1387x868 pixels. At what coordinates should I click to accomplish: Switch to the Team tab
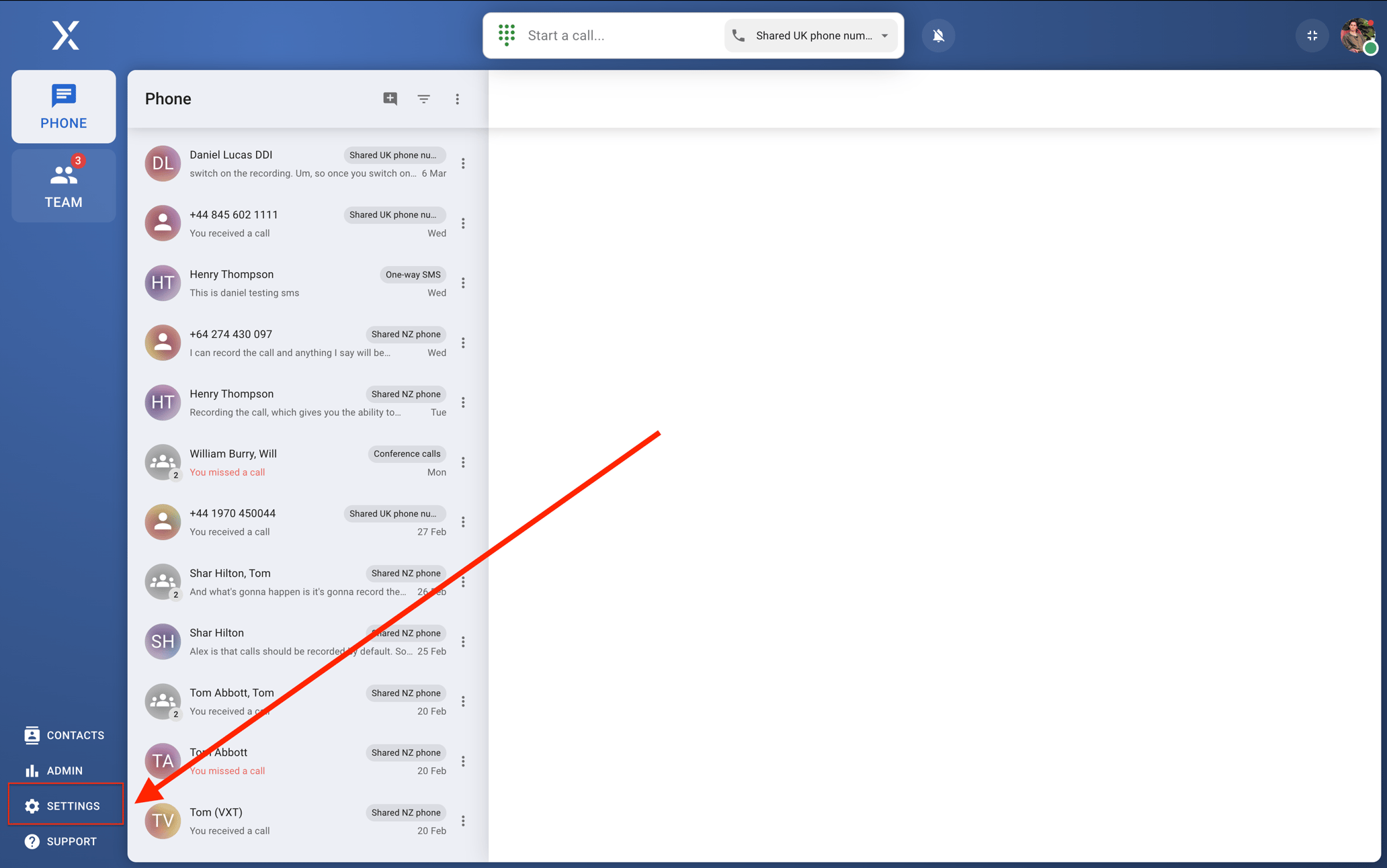[63, 186]
